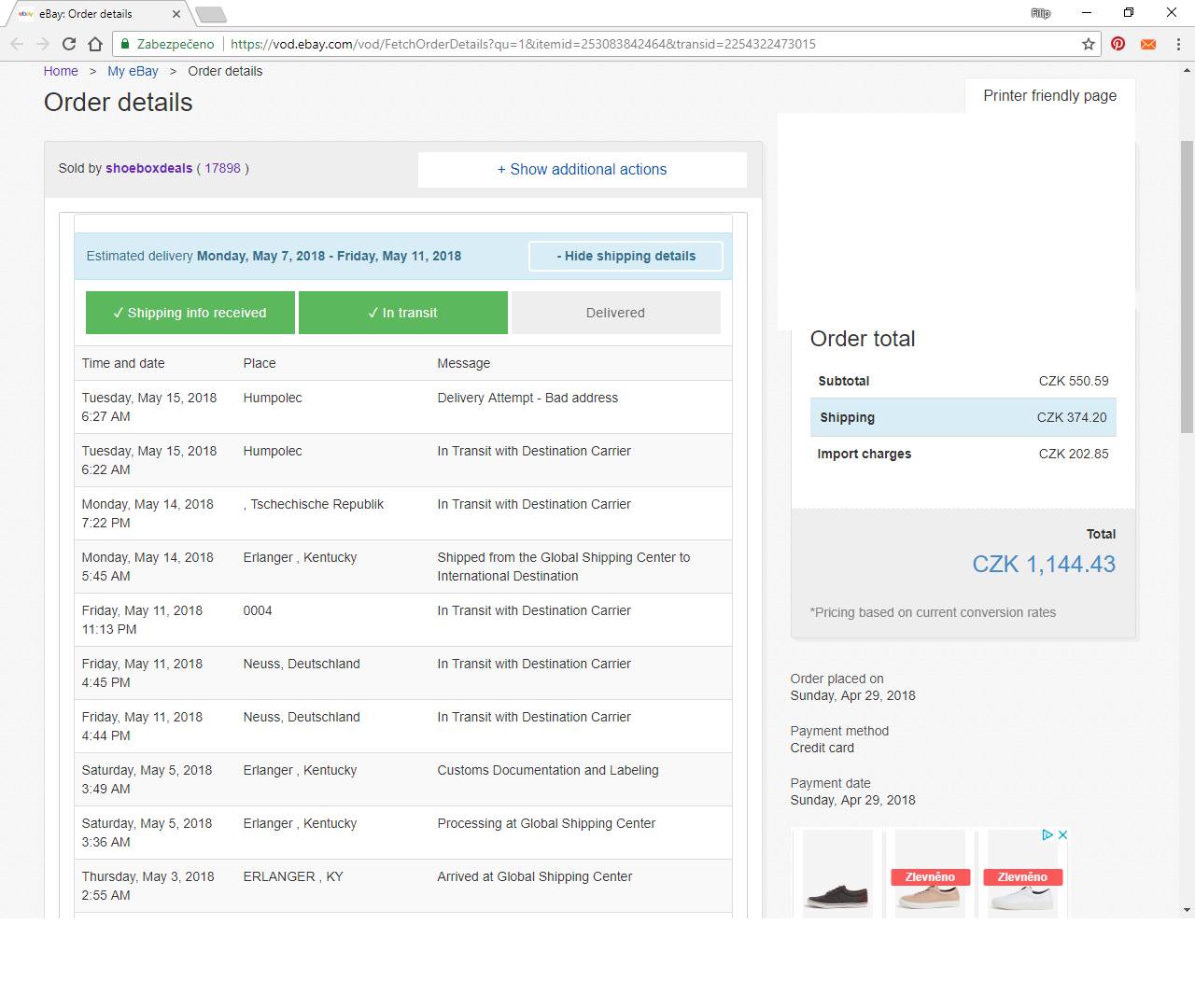Viewport: 1195px width, 1008px height.
Task: Select the Shipping cost row
Action: point(963,417)
